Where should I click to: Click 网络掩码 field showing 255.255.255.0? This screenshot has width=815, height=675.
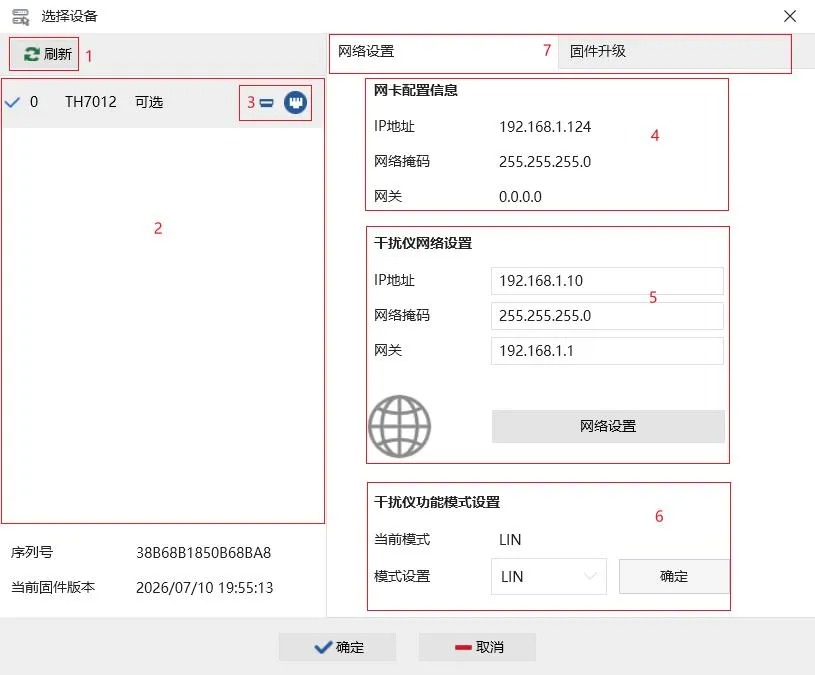click(607, 315)
